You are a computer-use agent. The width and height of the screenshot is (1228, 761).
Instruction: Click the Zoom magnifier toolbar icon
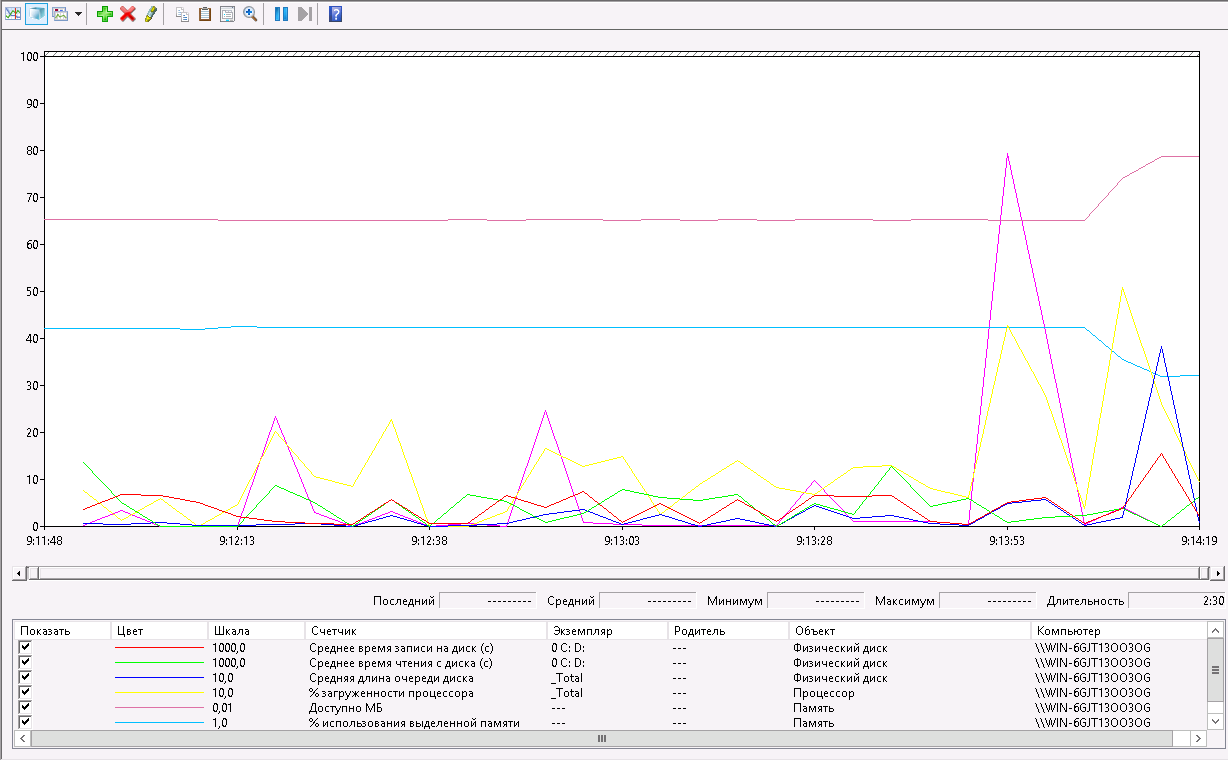250,14
